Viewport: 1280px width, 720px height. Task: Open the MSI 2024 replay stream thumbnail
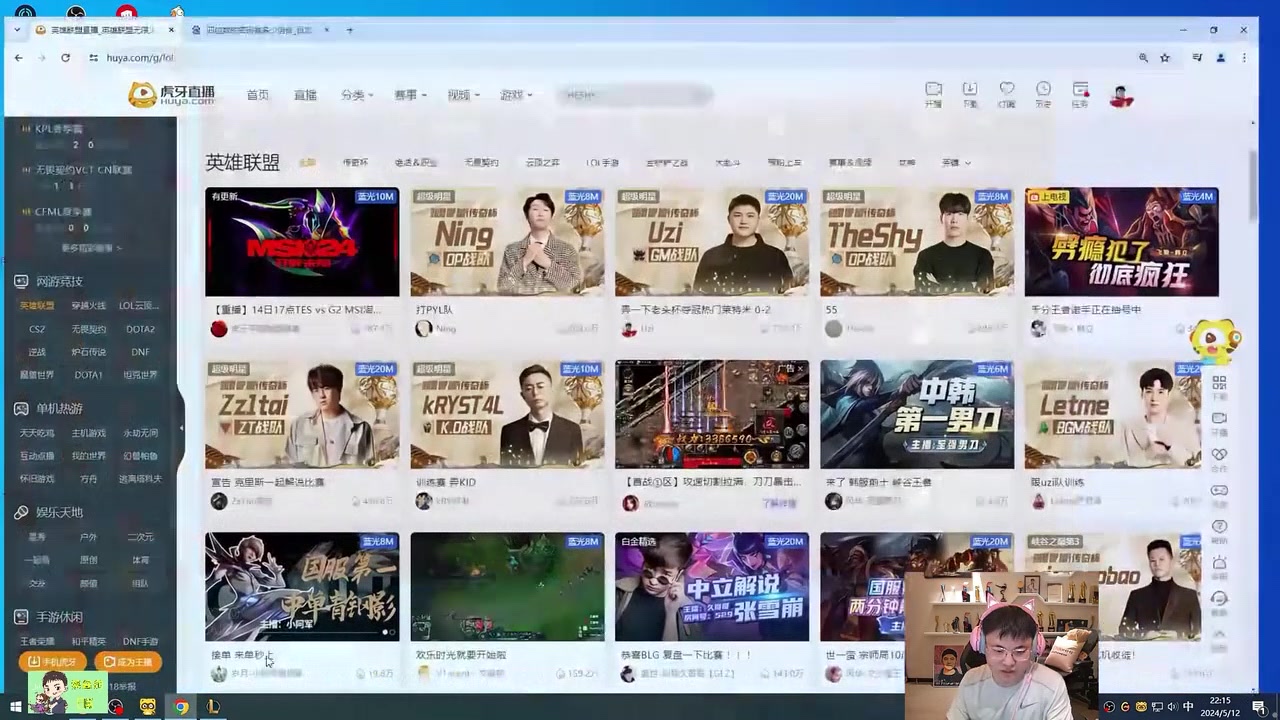[302, 242]
